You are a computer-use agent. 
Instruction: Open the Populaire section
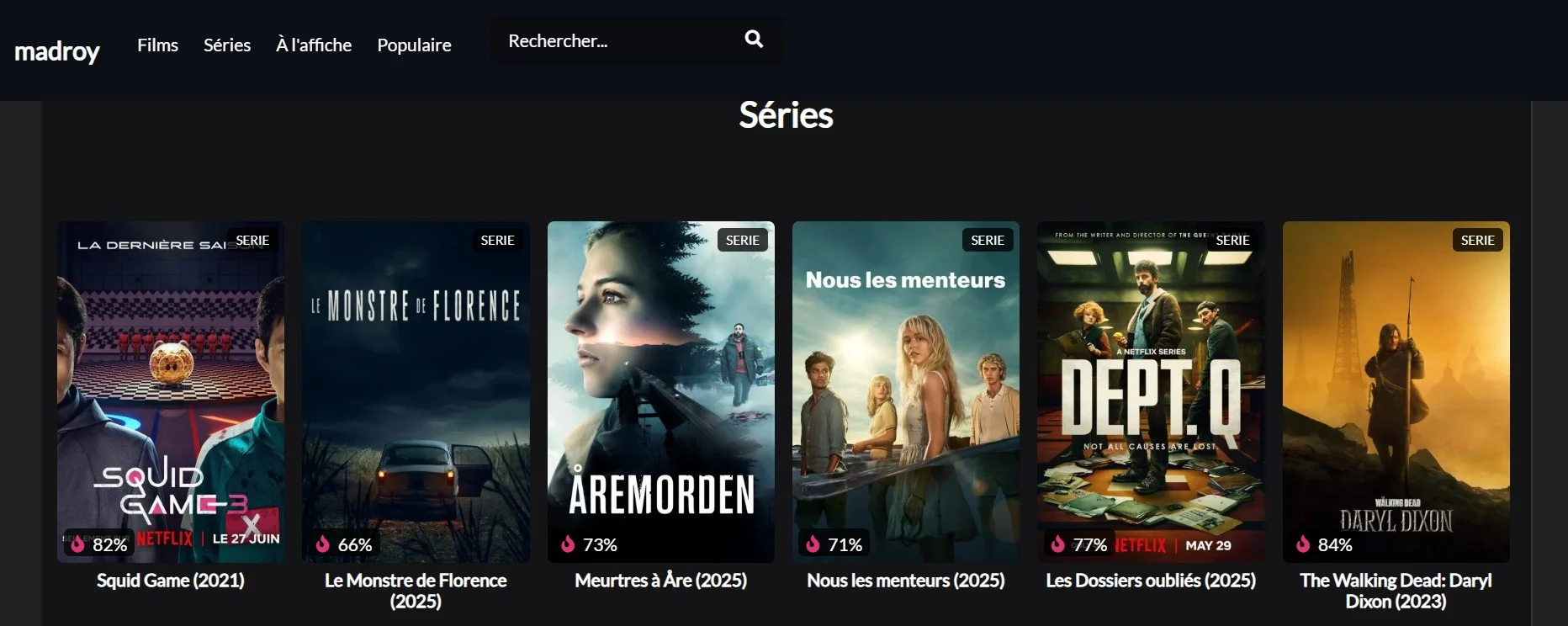pyautogui.click(x=414, y=45)
